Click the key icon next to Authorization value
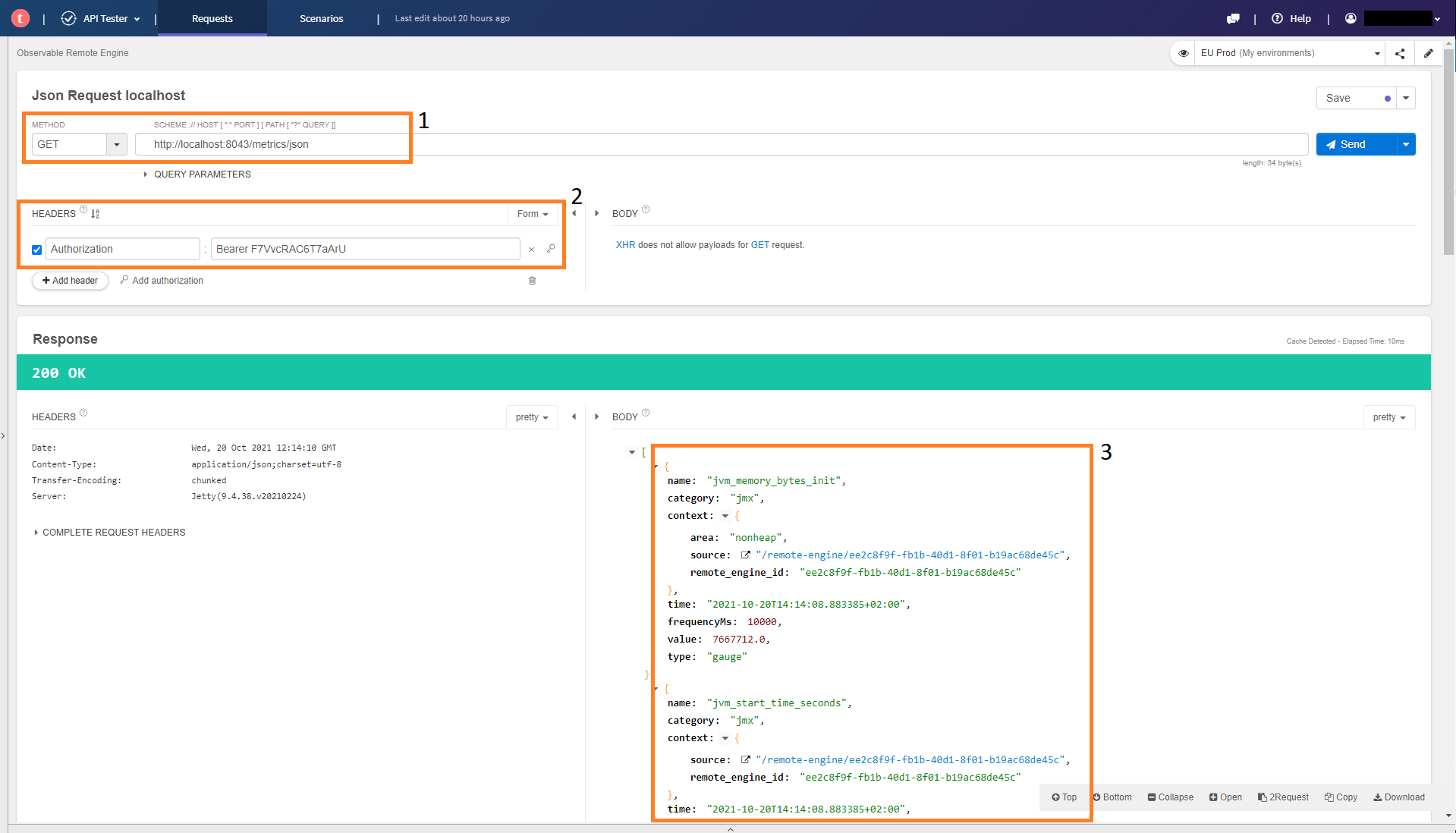Screen dimensions: 1456x833 coord(551,249)
